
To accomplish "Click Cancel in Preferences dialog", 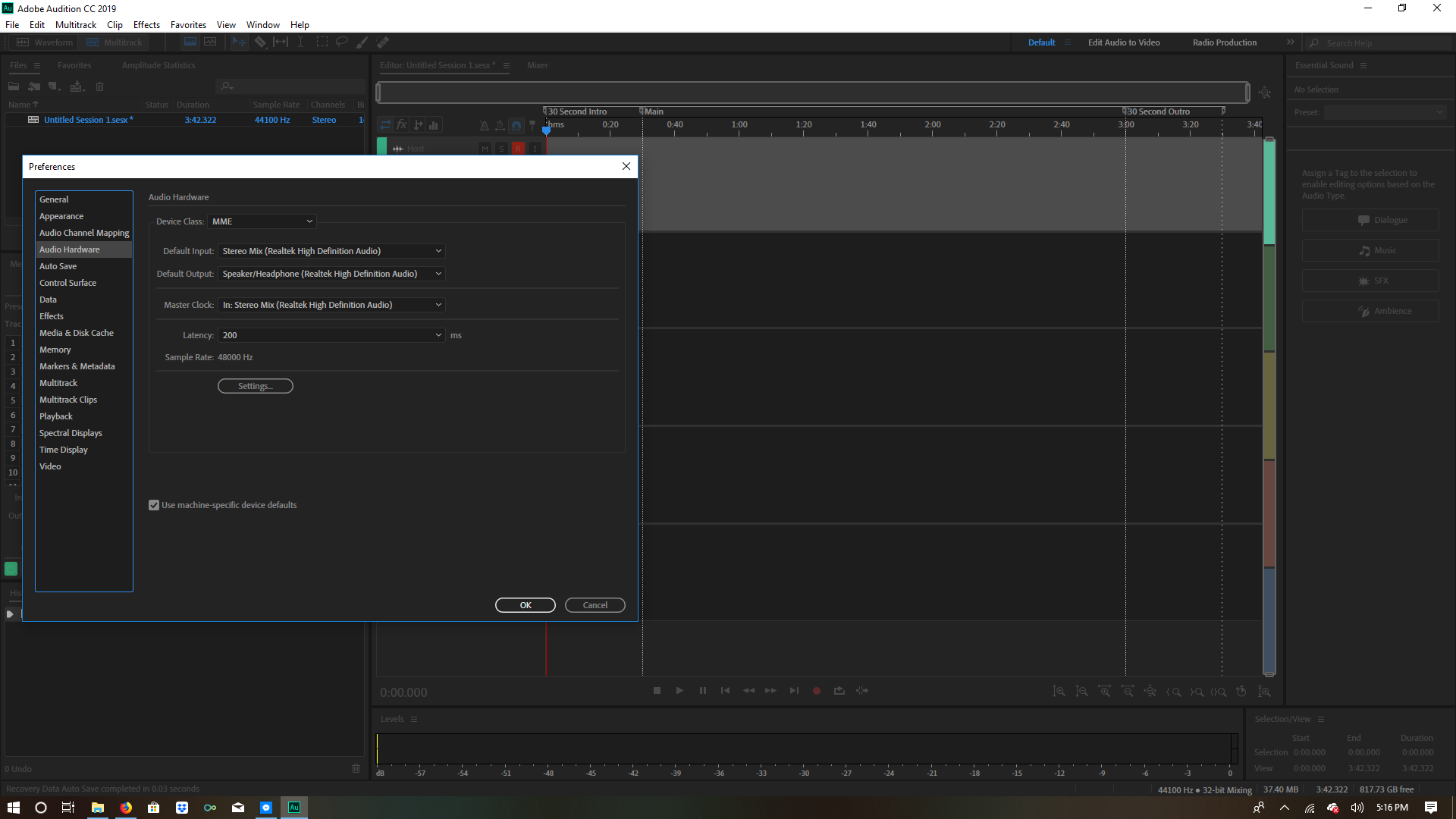I will tap(595, 605).
